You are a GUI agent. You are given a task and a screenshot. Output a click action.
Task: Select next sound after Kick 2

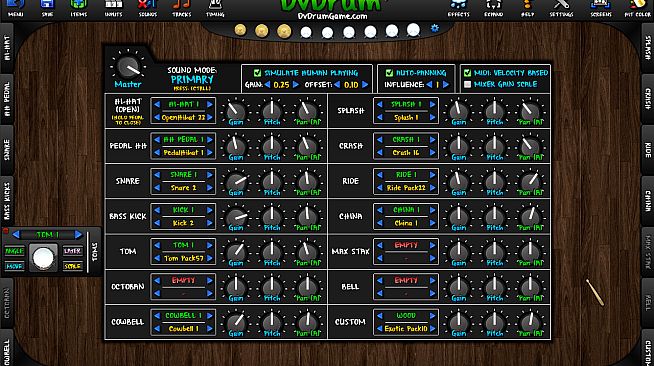point(210,223)
